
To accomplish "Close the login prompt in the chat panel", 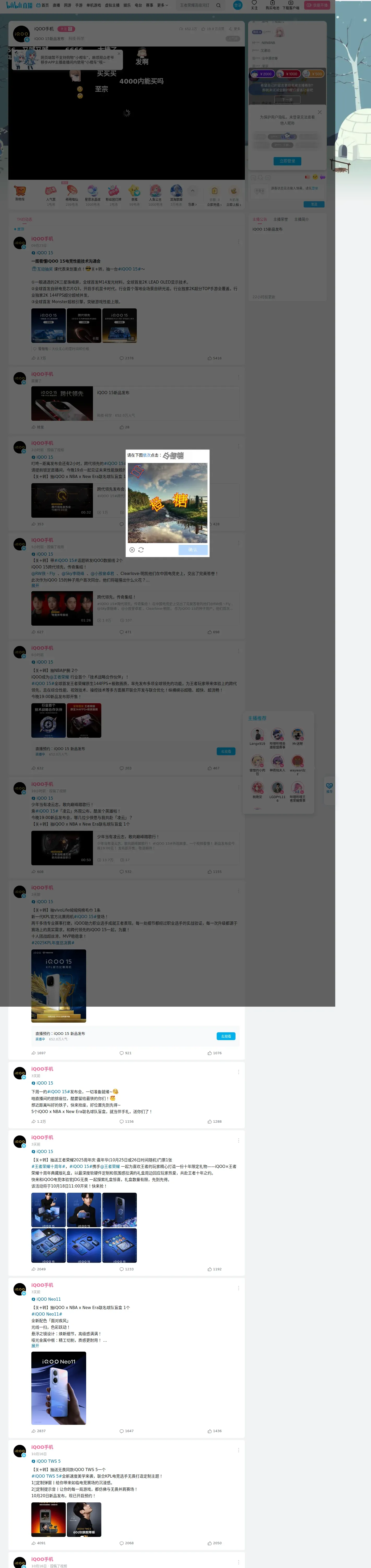I will (x=319, y=112).
